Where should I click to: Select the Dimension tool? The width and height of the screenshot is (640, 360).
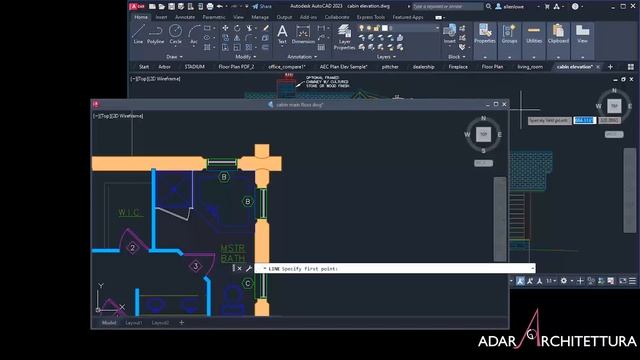pos(303,34)
